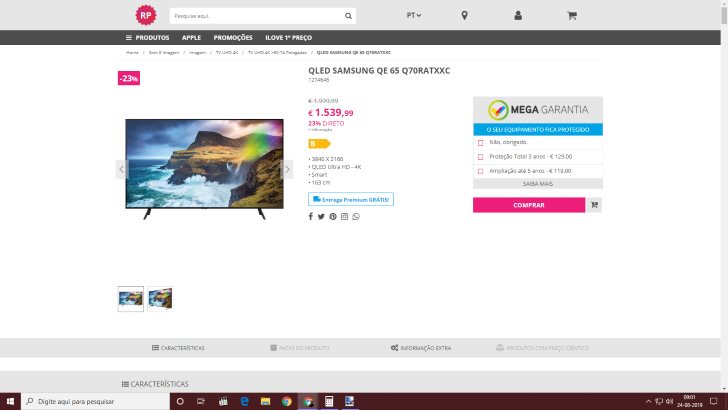Select the first TV thumbnail image
The width and height of the screenshot is (728, 410).
[x=131, y=299]
